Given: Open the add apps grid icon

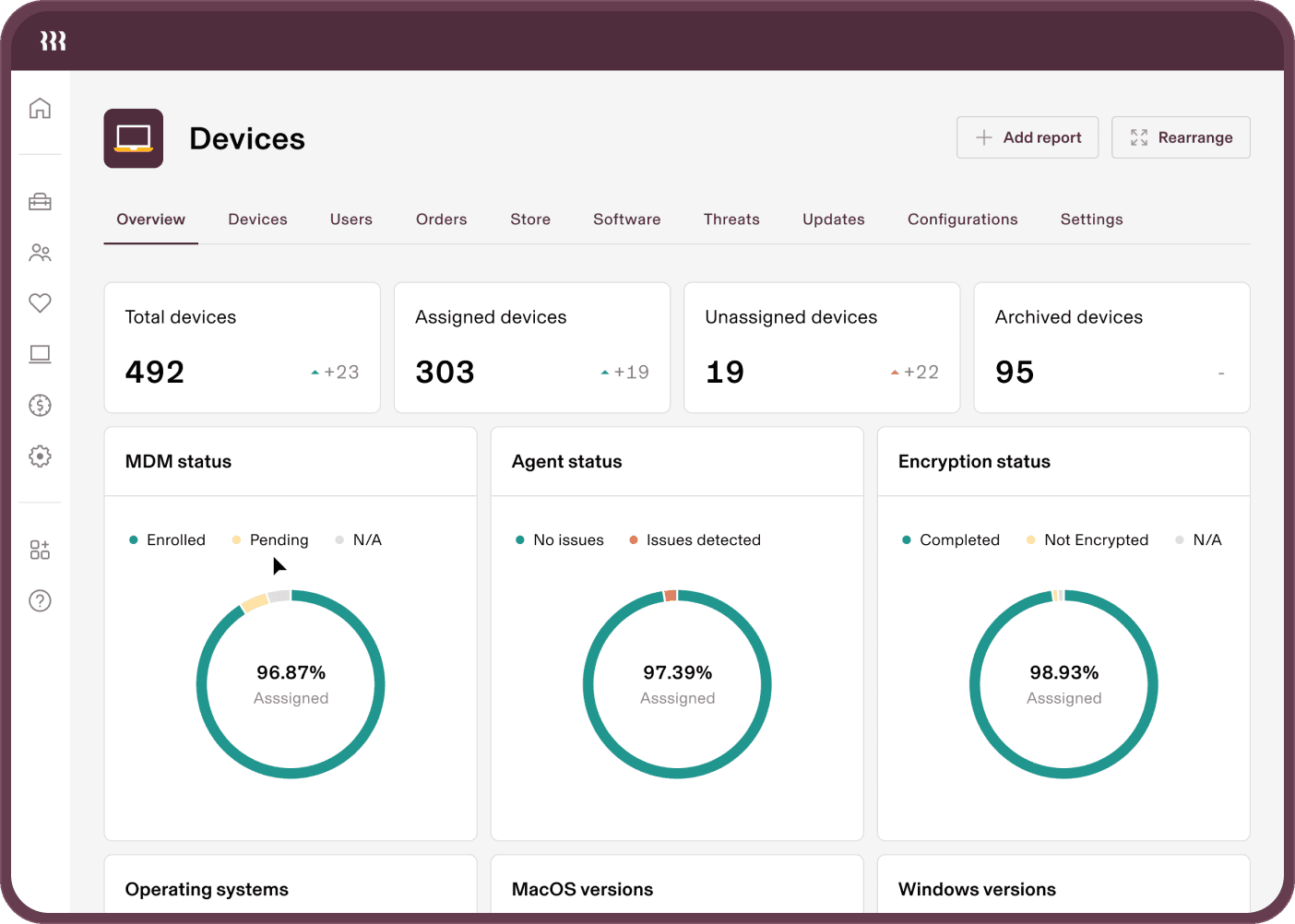Looking at the screenshot, I should (40, 551).
